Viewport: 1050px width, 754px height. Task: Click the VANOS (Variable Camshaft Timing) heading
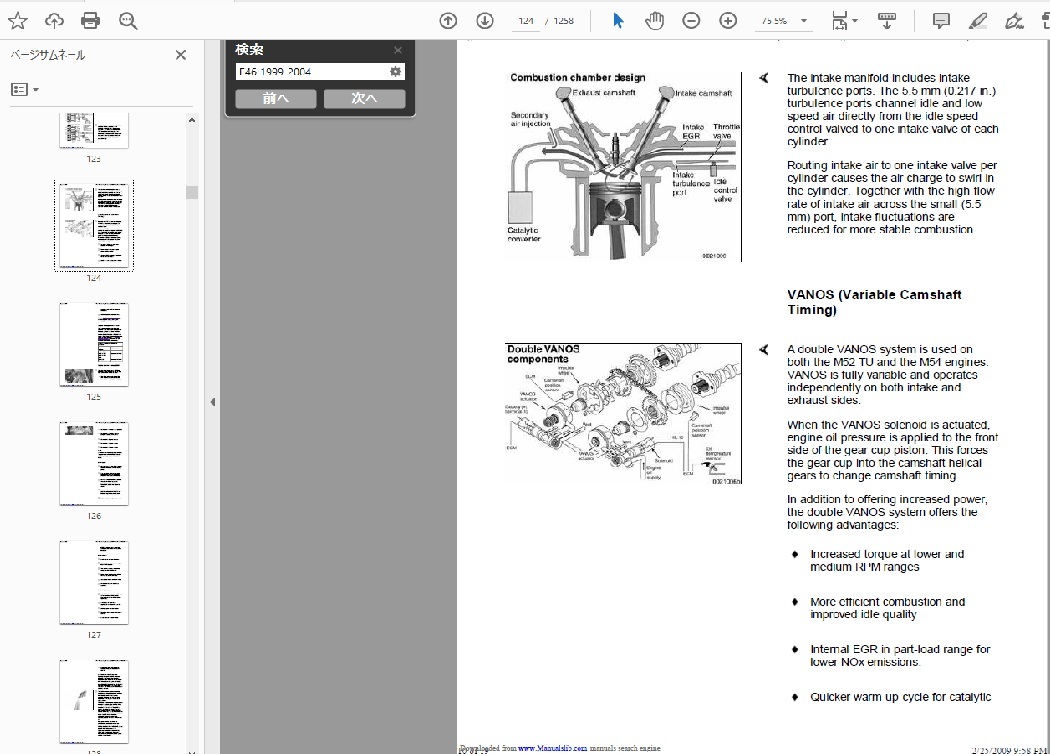click(x=874, y=302)
